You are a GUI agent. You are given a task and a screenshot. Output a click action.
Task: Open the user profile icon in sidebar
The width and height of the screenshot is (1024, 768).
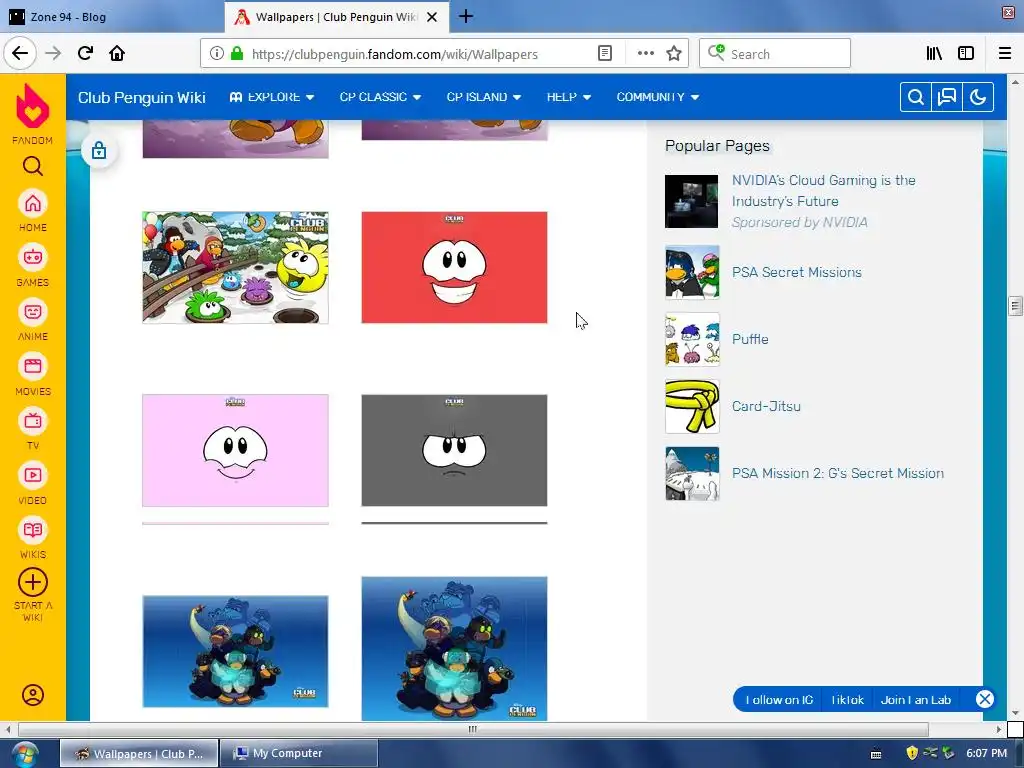(x=33, y=695)
